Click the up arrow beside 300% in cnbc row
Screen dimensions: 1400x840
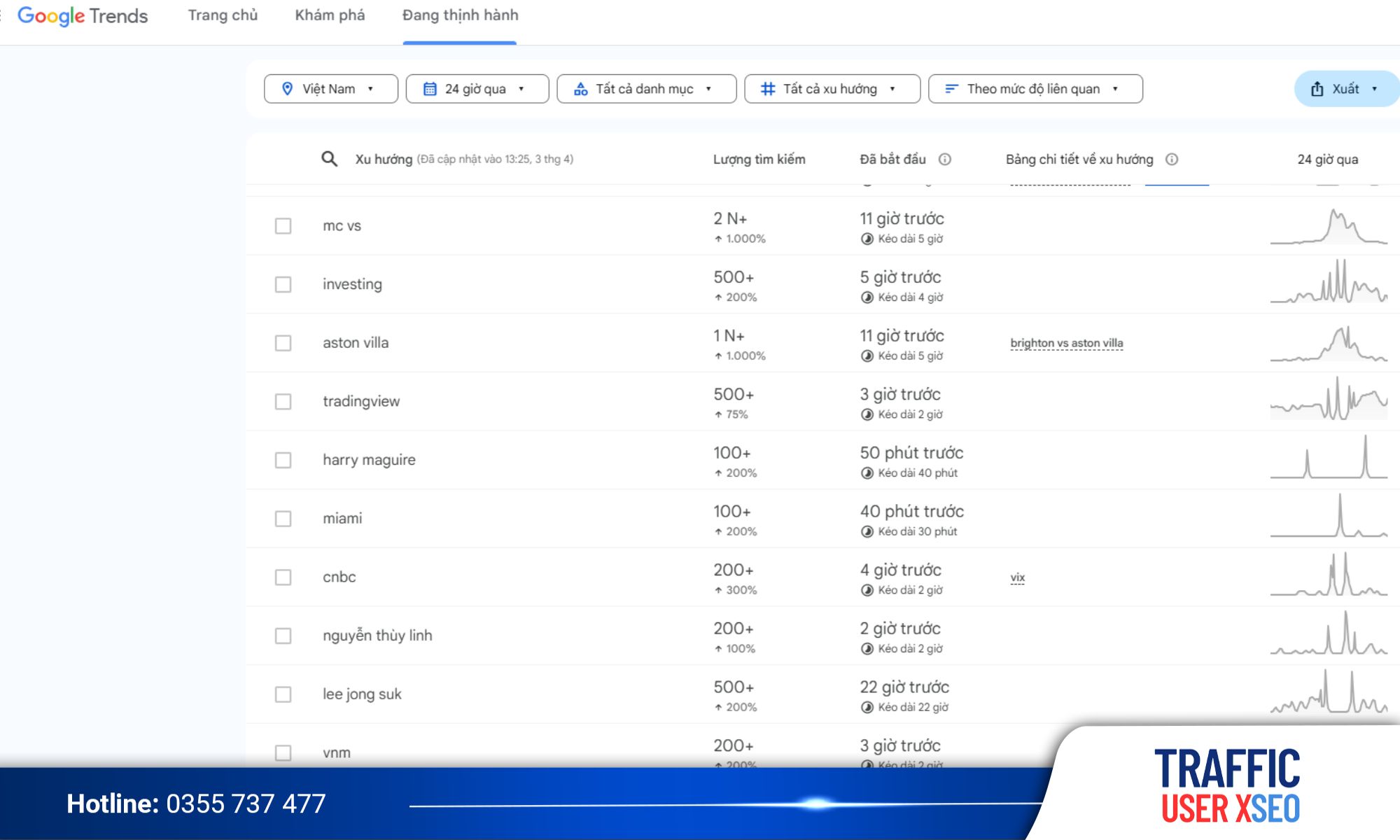[x=718, y=590]
